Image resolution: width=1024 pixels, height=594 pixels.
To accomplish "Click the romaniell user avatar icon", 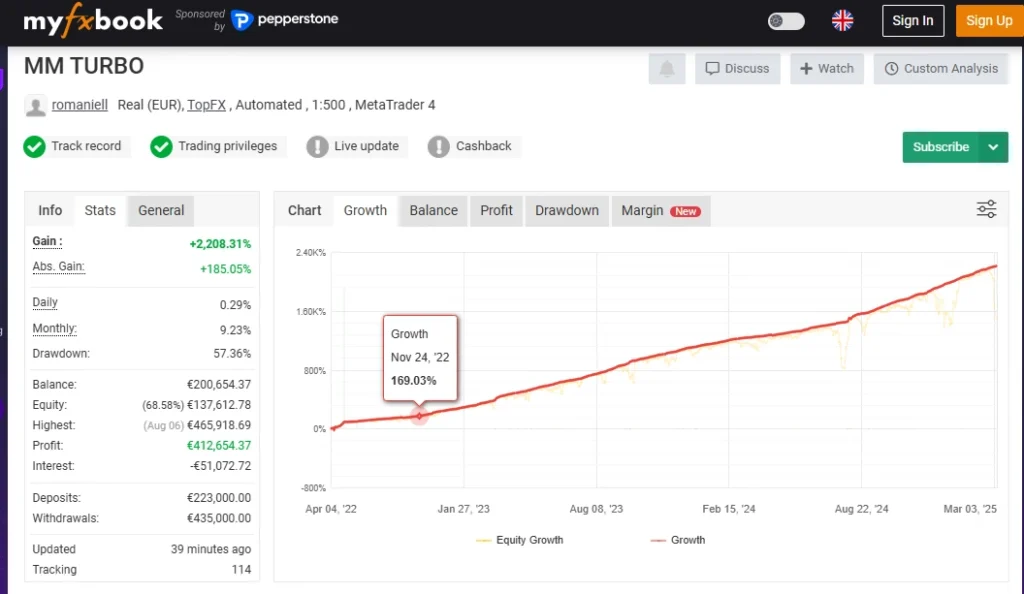I will pyautogui.click(x=35, y=106).
